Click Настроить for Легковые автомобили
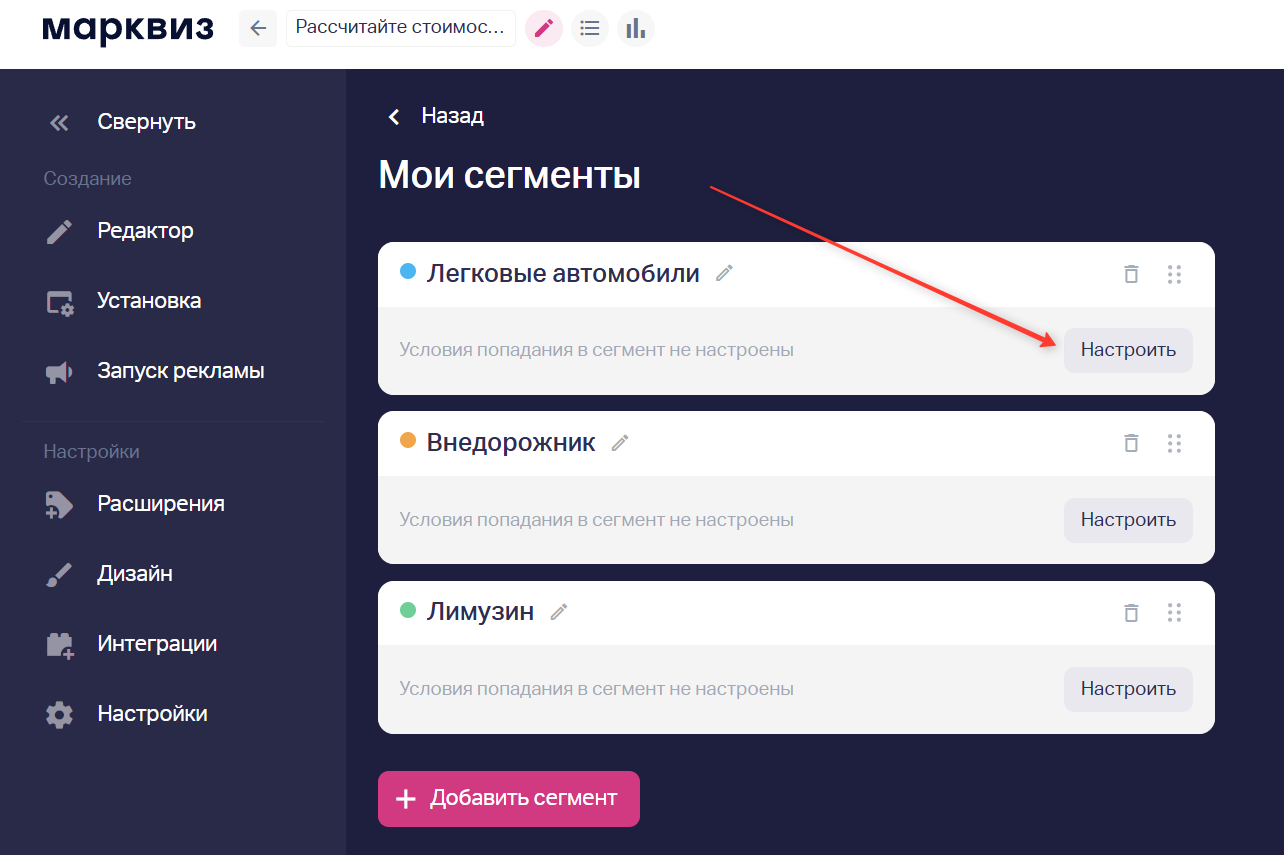The image size is (1284, 855). coord(1128,350)
